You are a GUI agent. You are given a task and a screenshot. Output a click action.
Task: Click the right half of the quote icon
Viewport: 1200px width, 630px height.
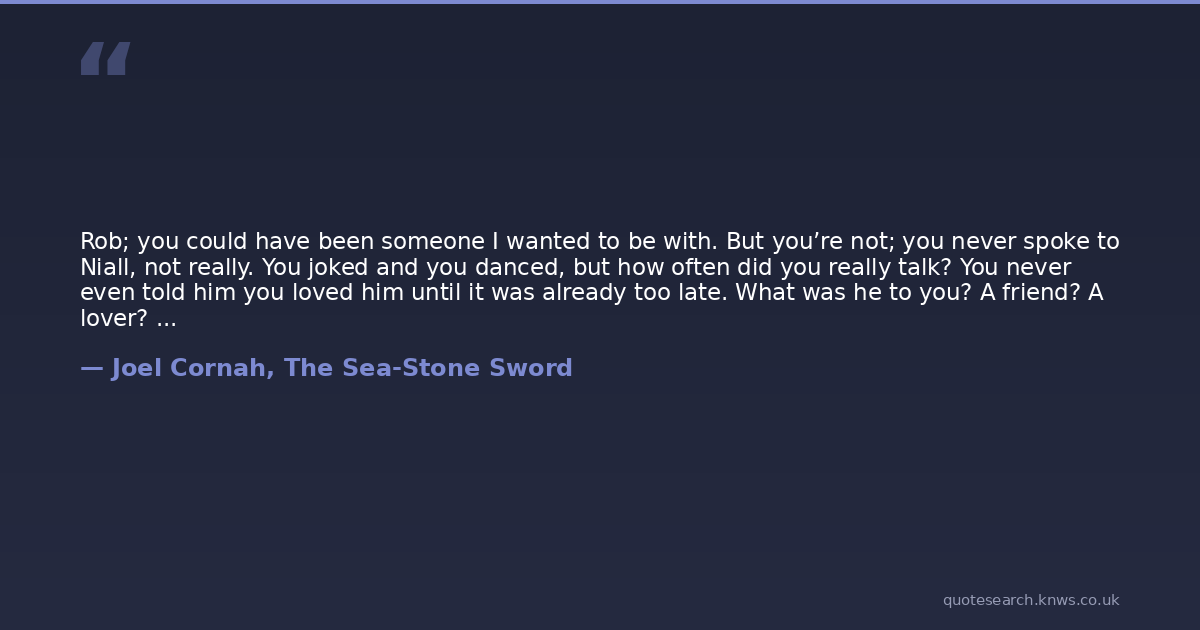[x=118, y=58]
